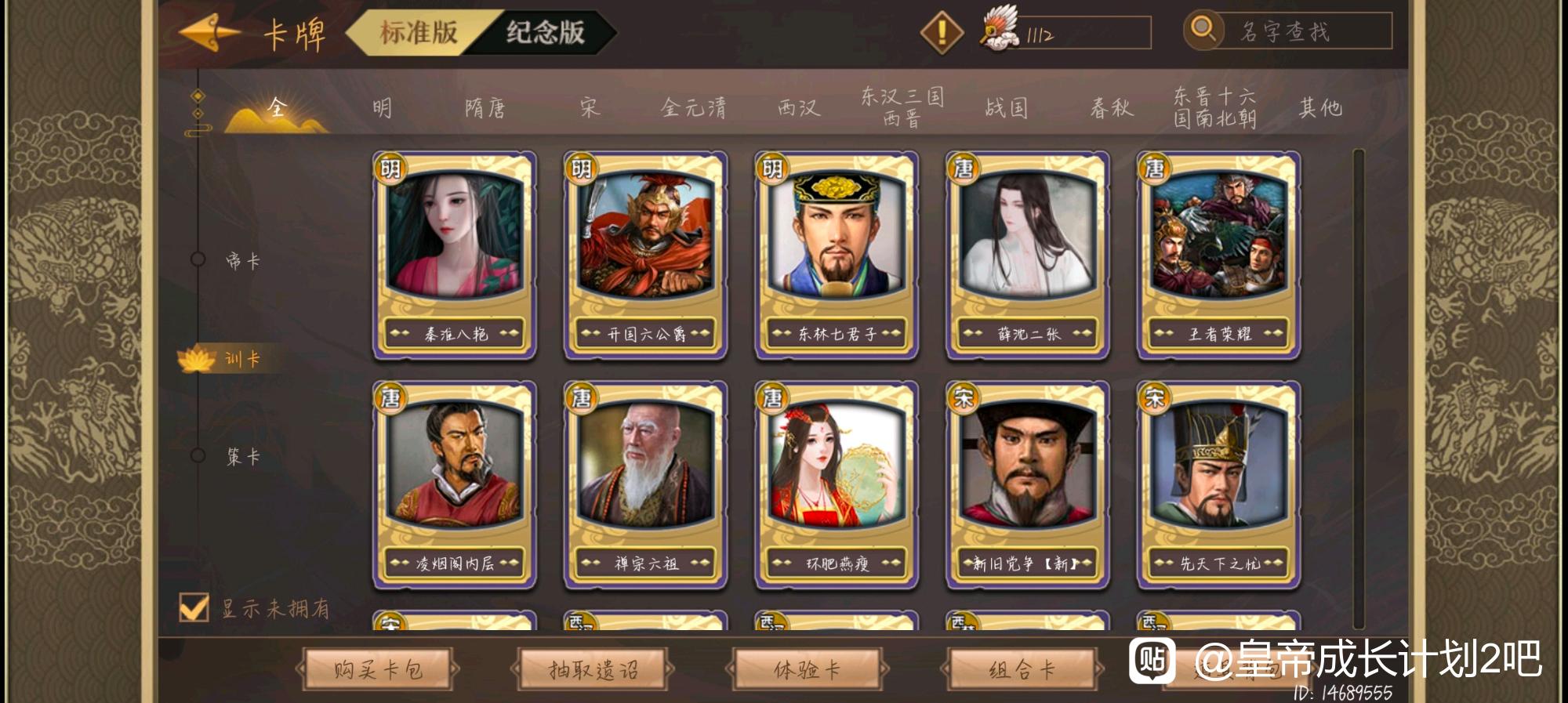Click the card list vertical scrollbar
The width and height of the screenshot is (1568, 703).
[1359, 388]
